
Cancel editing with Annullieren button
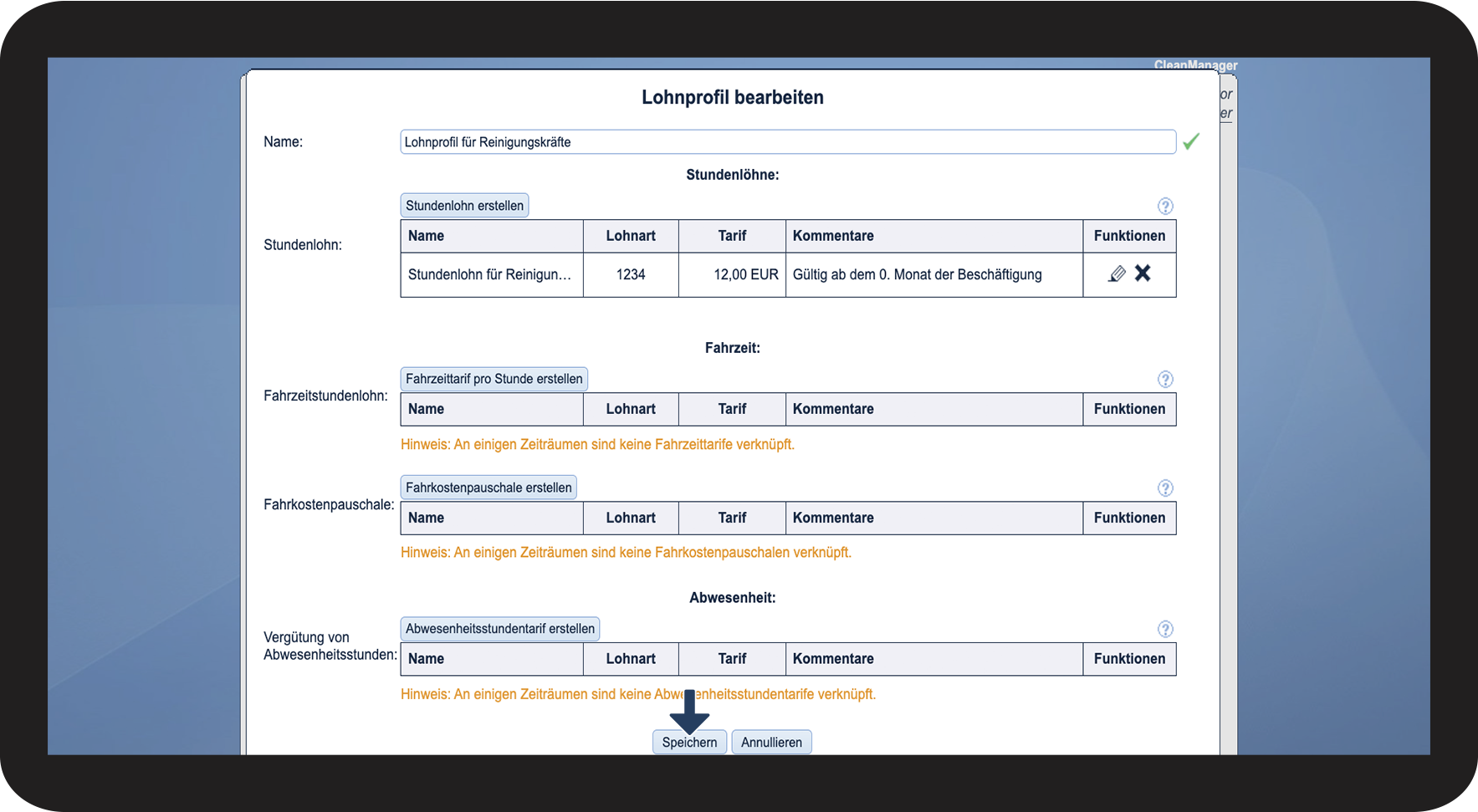point(771,742)
